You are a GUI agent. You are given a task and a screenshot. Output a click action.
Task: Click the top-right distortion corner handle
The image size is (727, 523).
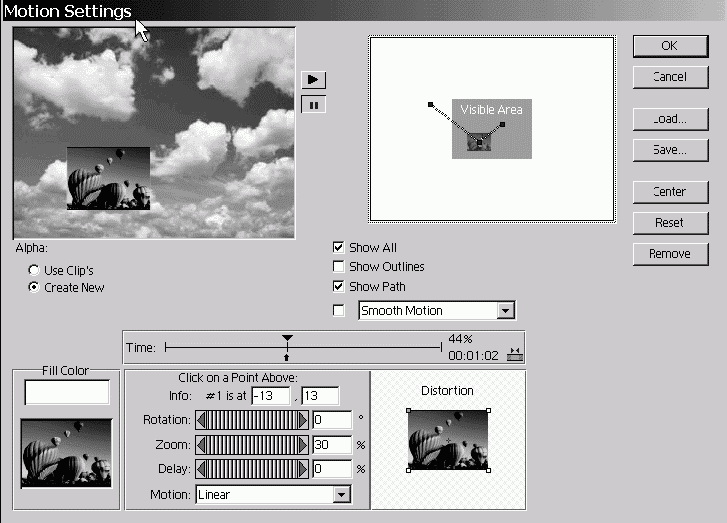click(488, 411)
